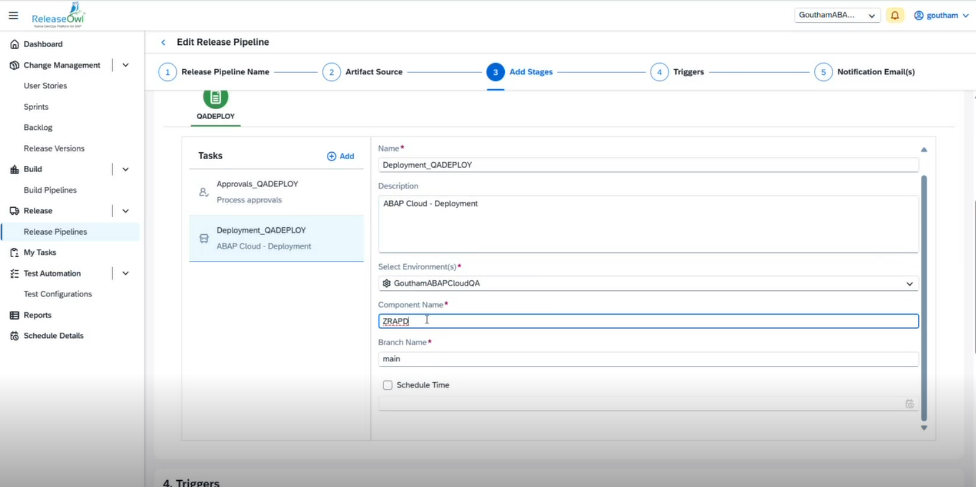Click the back arrow beside Edit Release Pipeline

(x=163, y=42)
